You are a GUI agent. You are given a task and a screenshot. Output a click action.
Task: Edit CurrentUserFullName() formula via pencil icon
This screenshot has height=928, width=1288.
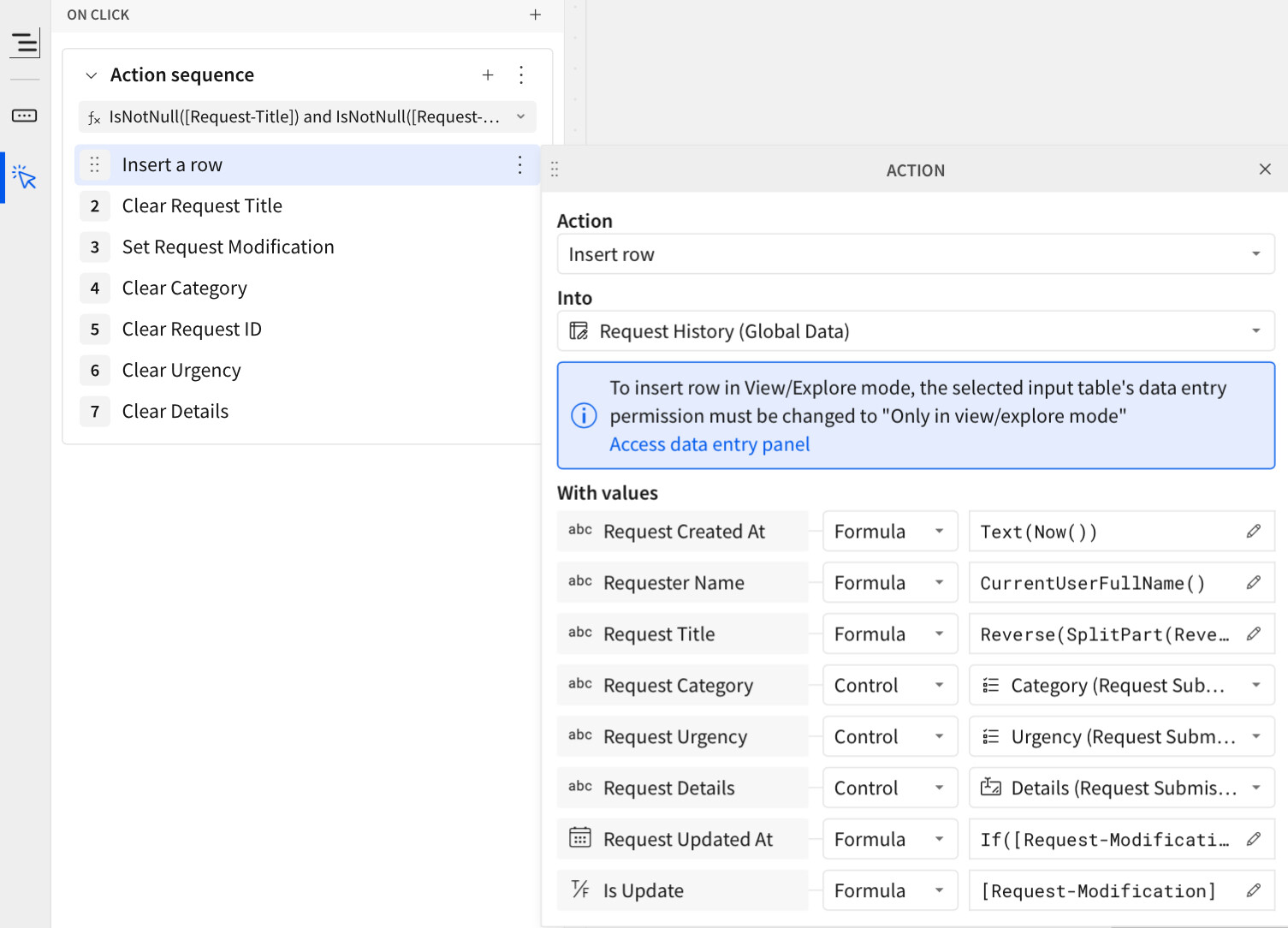pos(1254,582)
